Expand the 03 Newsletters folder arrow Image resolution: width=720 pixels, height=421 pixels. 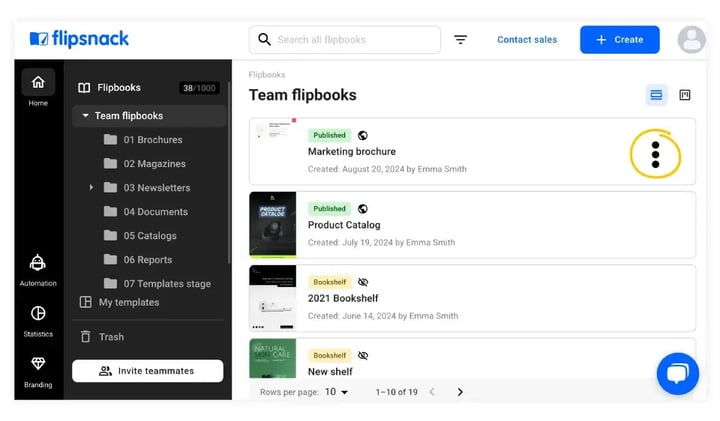click(x=91, y=187)
